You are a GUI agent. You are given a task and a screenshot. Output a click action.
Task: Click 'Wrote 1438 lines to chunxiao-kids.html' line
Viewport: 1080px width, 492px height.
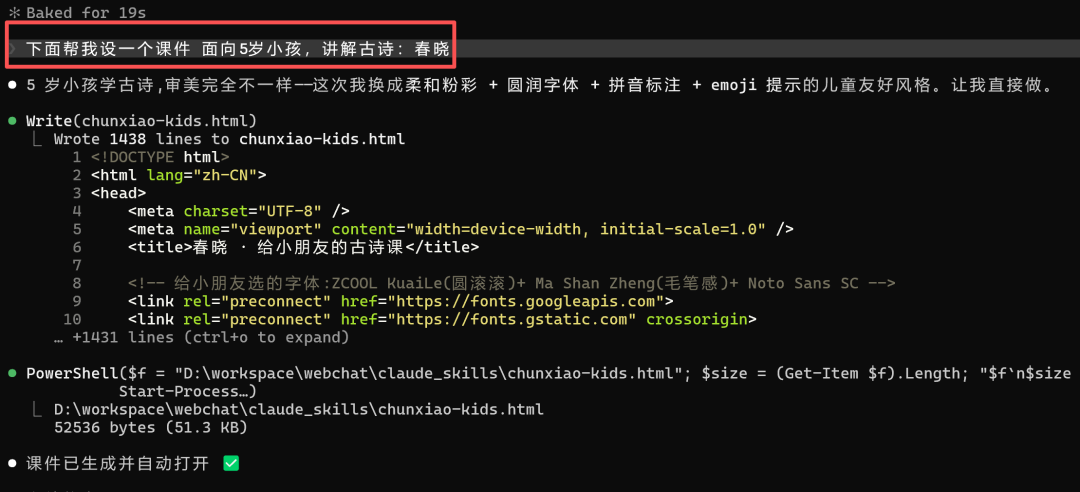coord(229,139)
